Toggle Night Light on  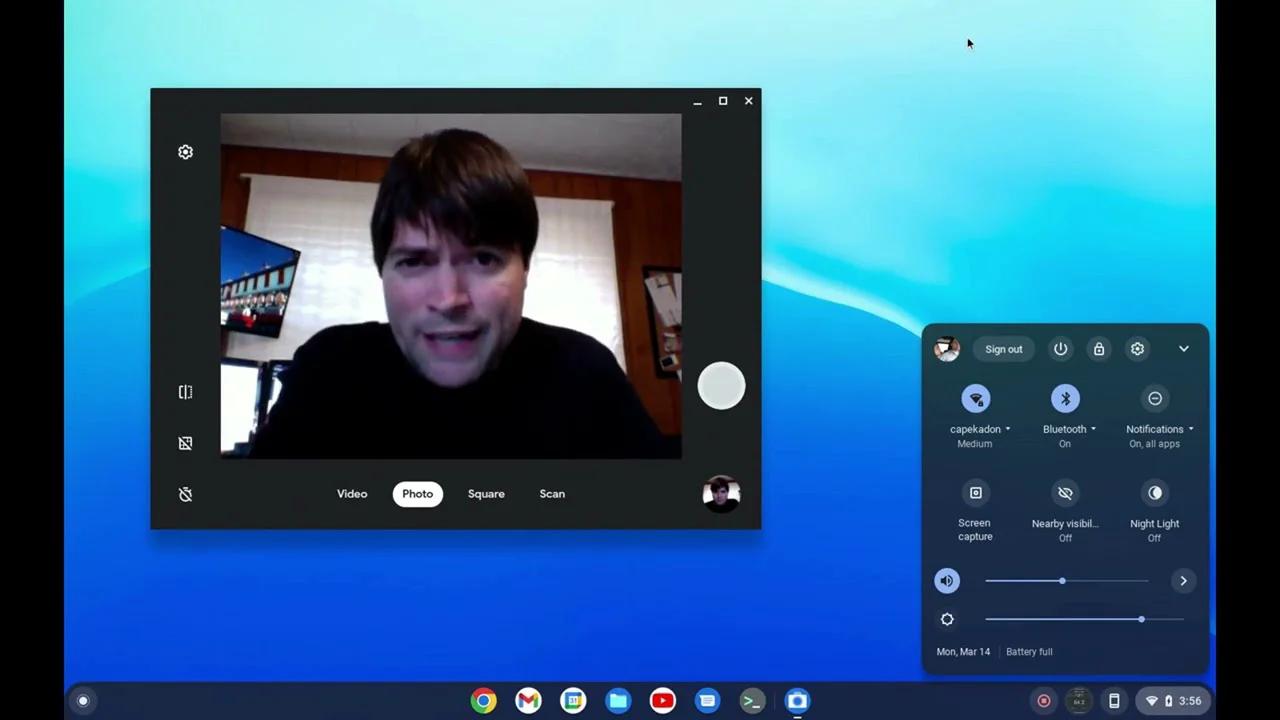1155,493
